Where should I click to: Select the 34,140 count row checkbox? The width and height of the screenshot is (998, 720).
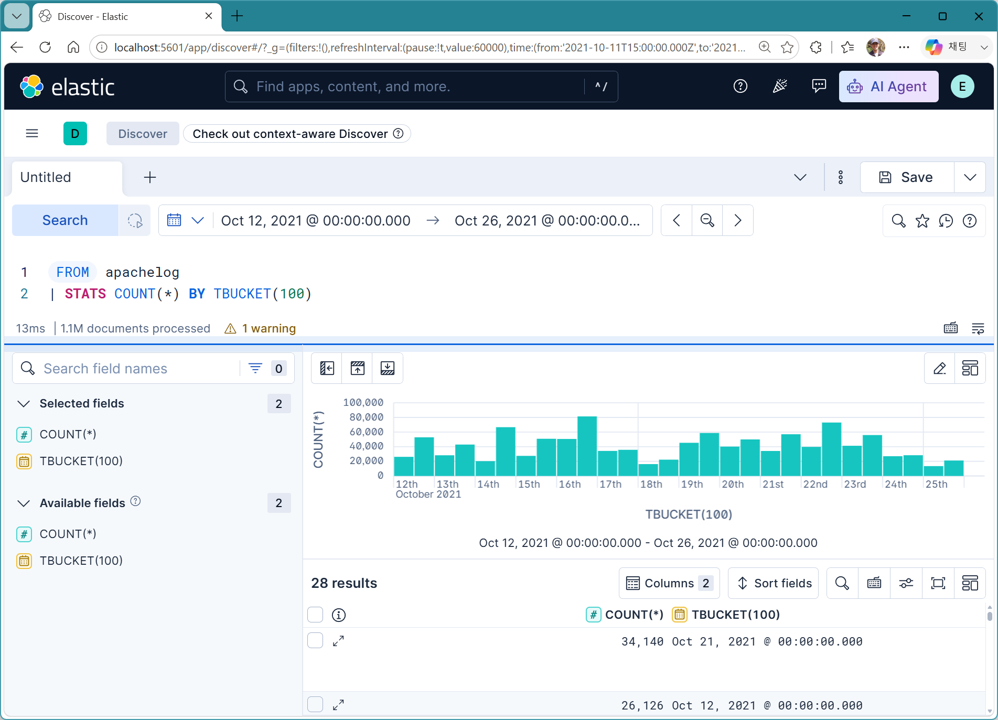pos(315,640)
